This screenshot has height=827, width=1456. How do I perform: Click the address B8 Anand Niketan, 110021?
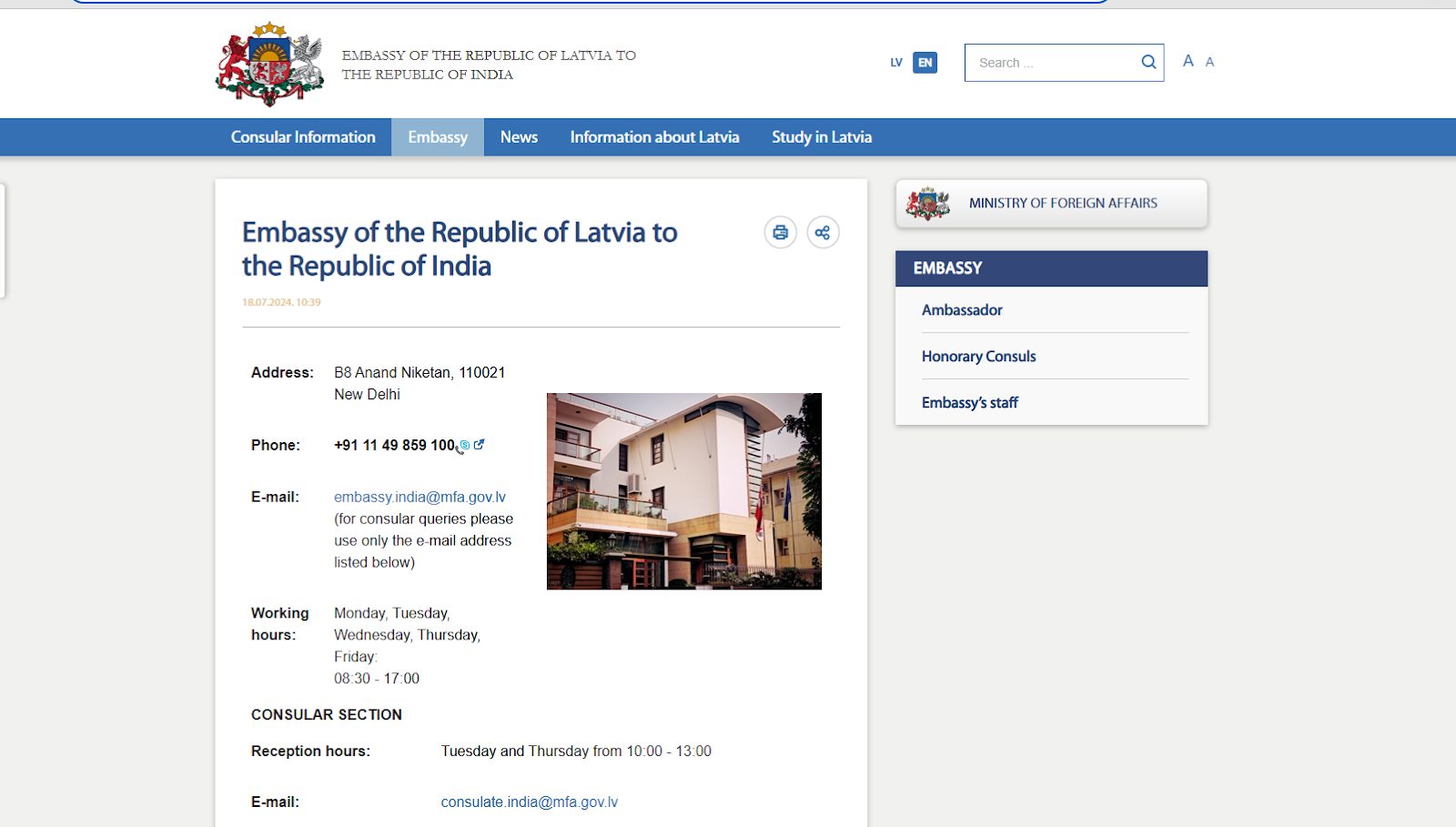pos(420,372)
